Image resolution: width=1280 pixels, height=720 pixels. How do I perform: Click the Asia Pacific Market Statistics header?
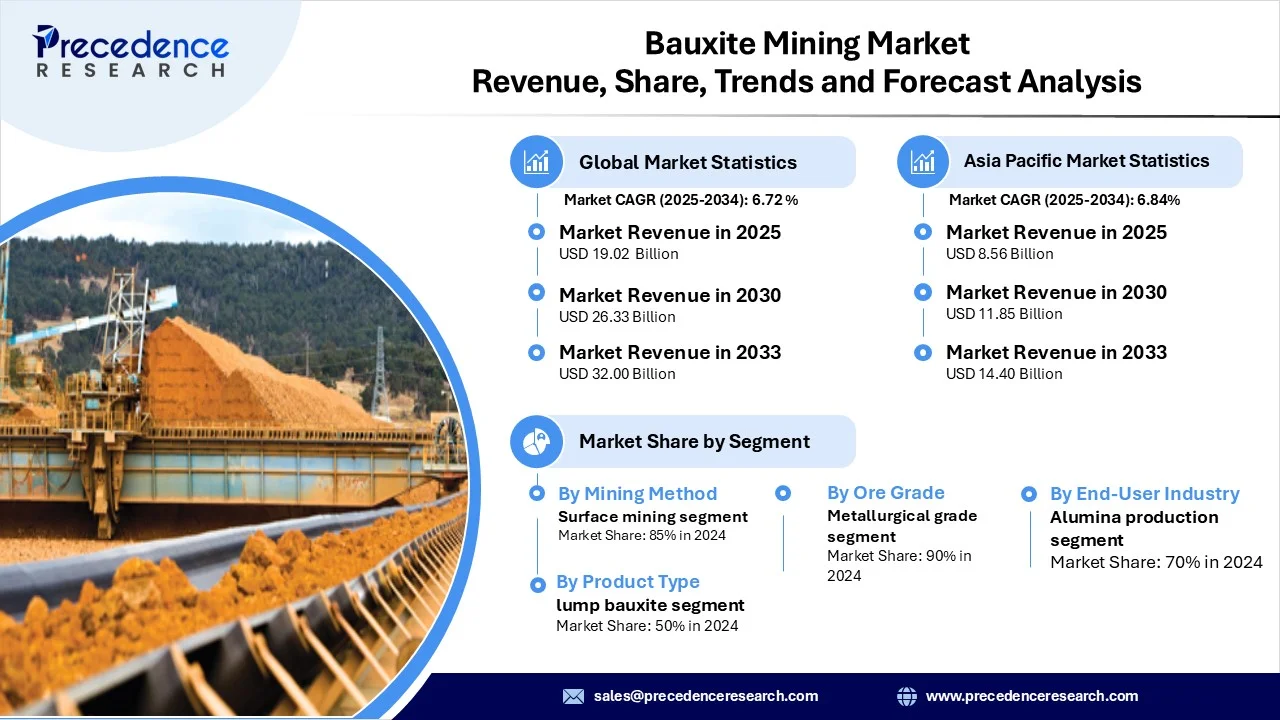pyautogui.click(x=1086, y=161)
